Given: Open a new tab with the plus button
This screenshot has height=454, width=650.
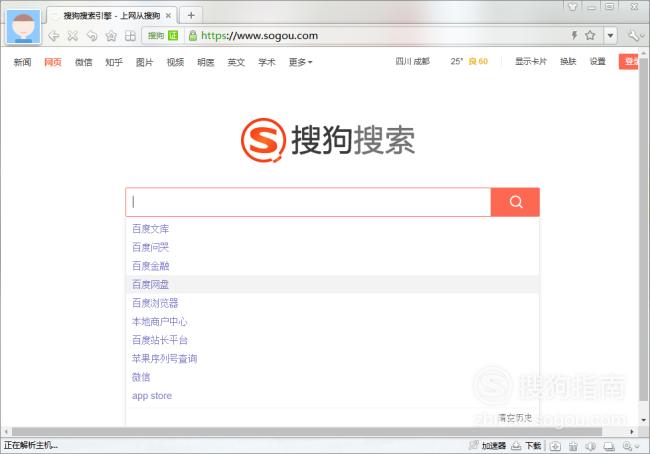Looking at the screenshot, I should point(191,15).
